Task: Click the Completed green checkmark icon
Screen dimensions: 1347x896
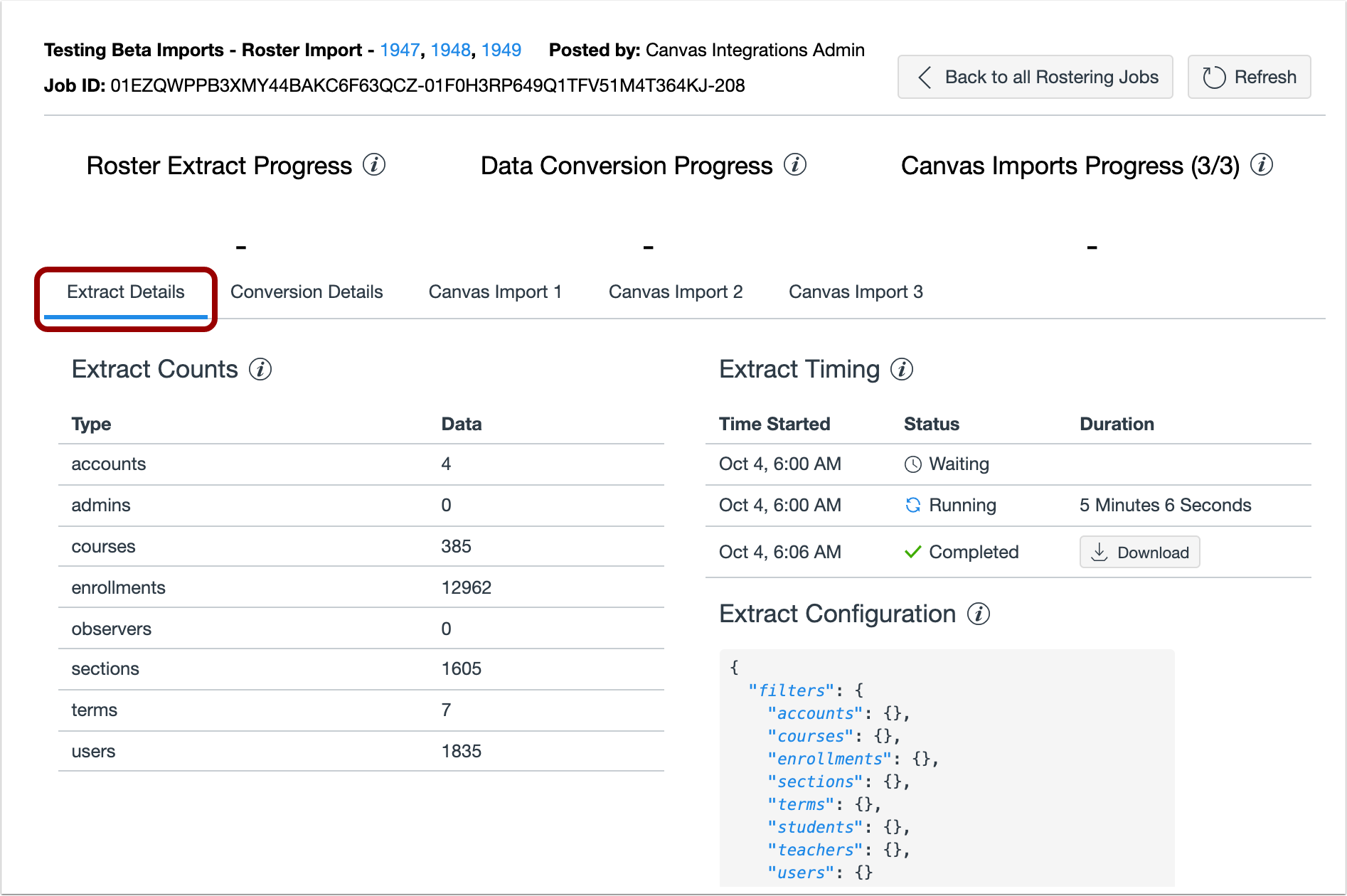Action: [912, 552]
